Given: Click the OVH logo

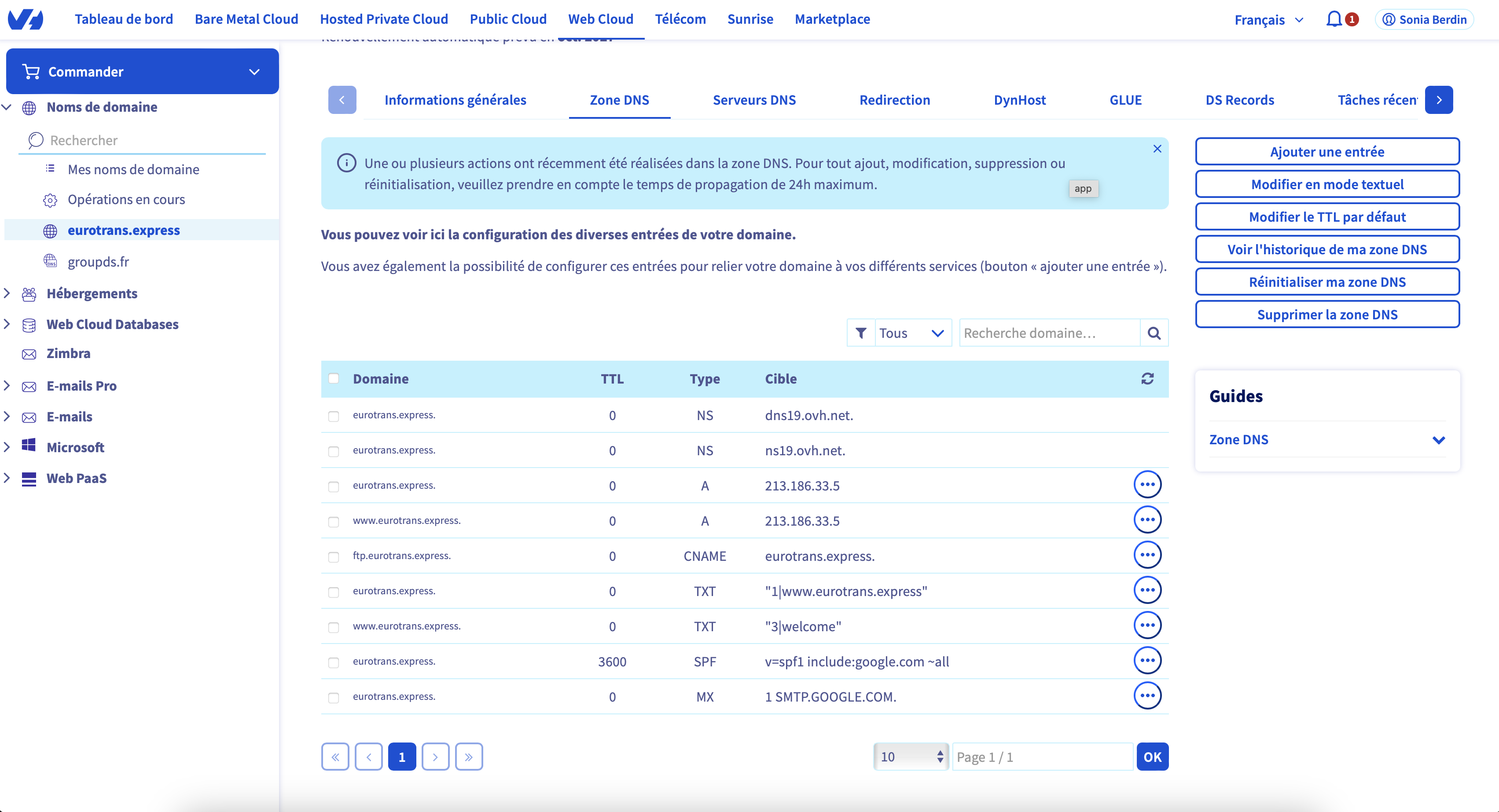Looking at the screenshot, I should point(26,19).
